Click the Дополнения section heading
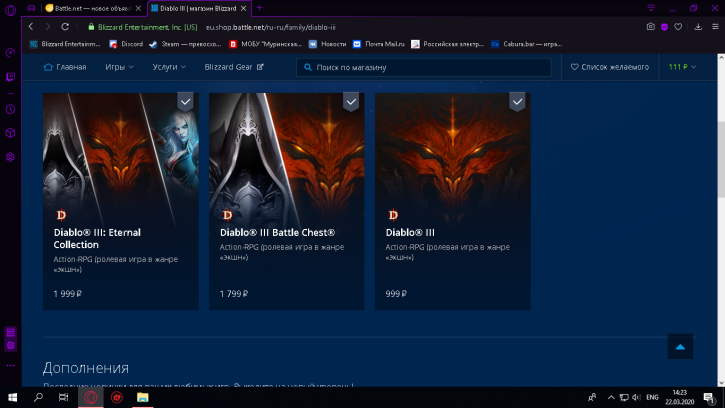This screenshot has height=408, width=725. point(86,368)
